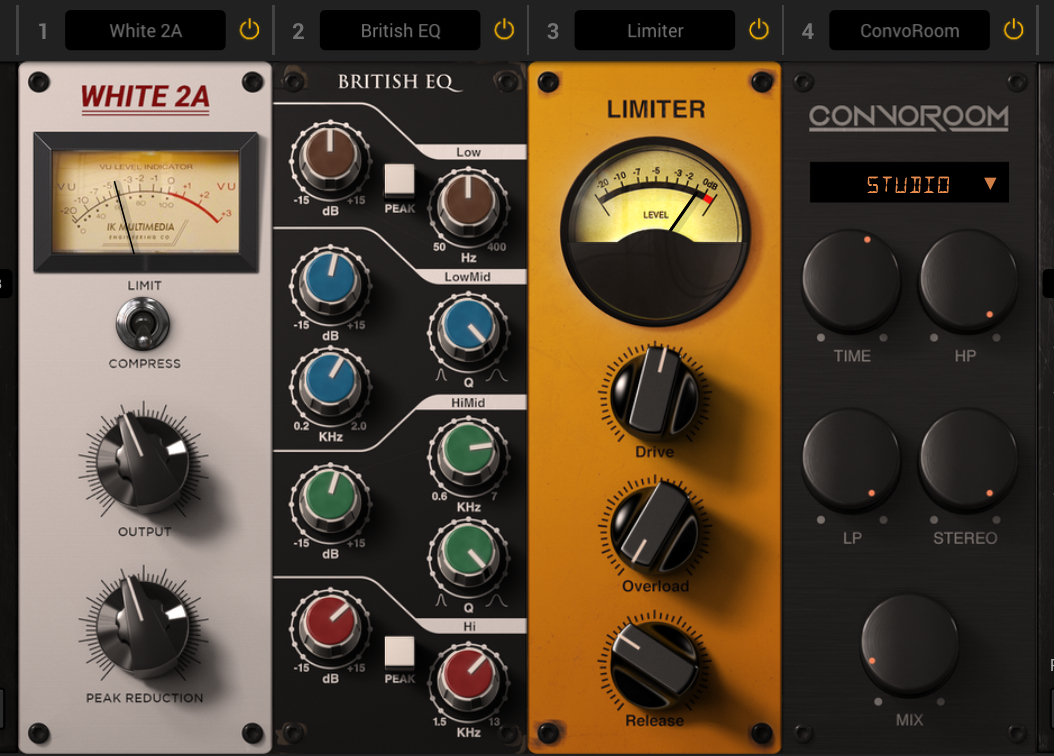Click slot number 4 label
Screen dimensions: 1054x756
click(807, 31)
